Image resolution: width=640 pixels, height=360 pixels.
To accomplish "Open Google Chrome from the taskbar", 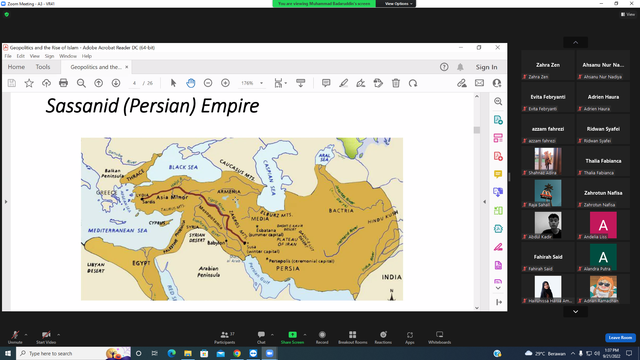I will [237, 353].
